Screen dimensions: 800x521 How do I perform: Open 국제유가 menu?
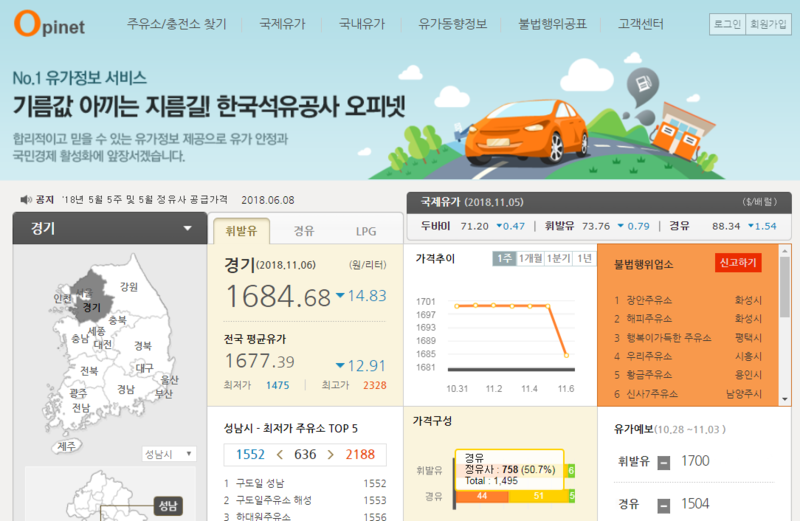click(x=282, y=24)
